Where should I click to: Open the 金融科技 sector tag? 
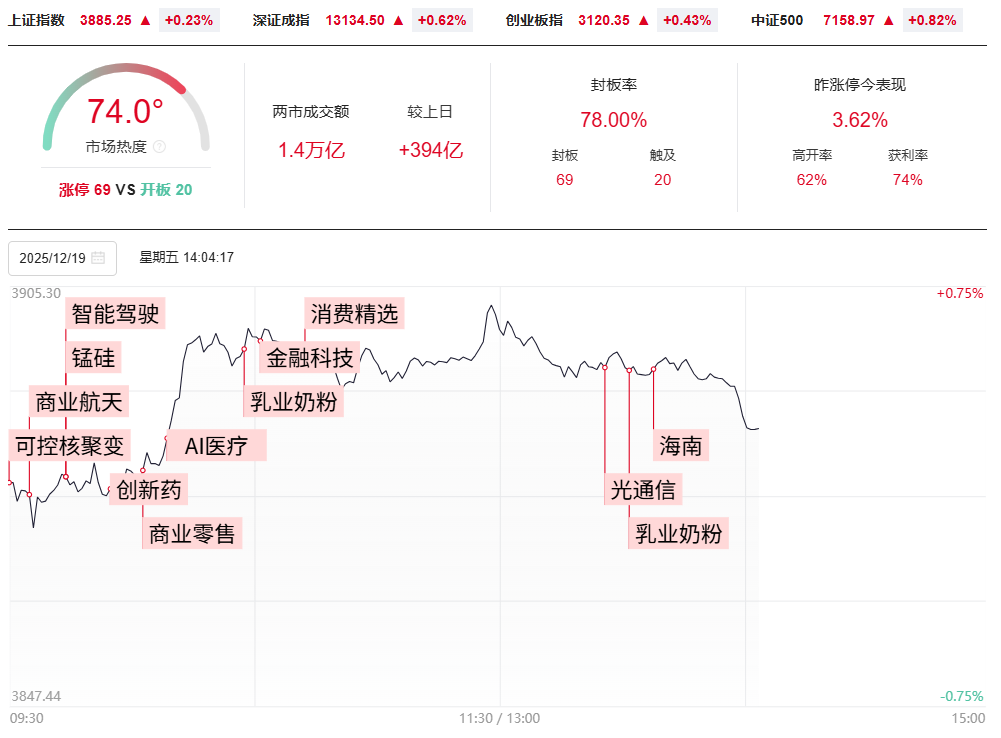310,358
